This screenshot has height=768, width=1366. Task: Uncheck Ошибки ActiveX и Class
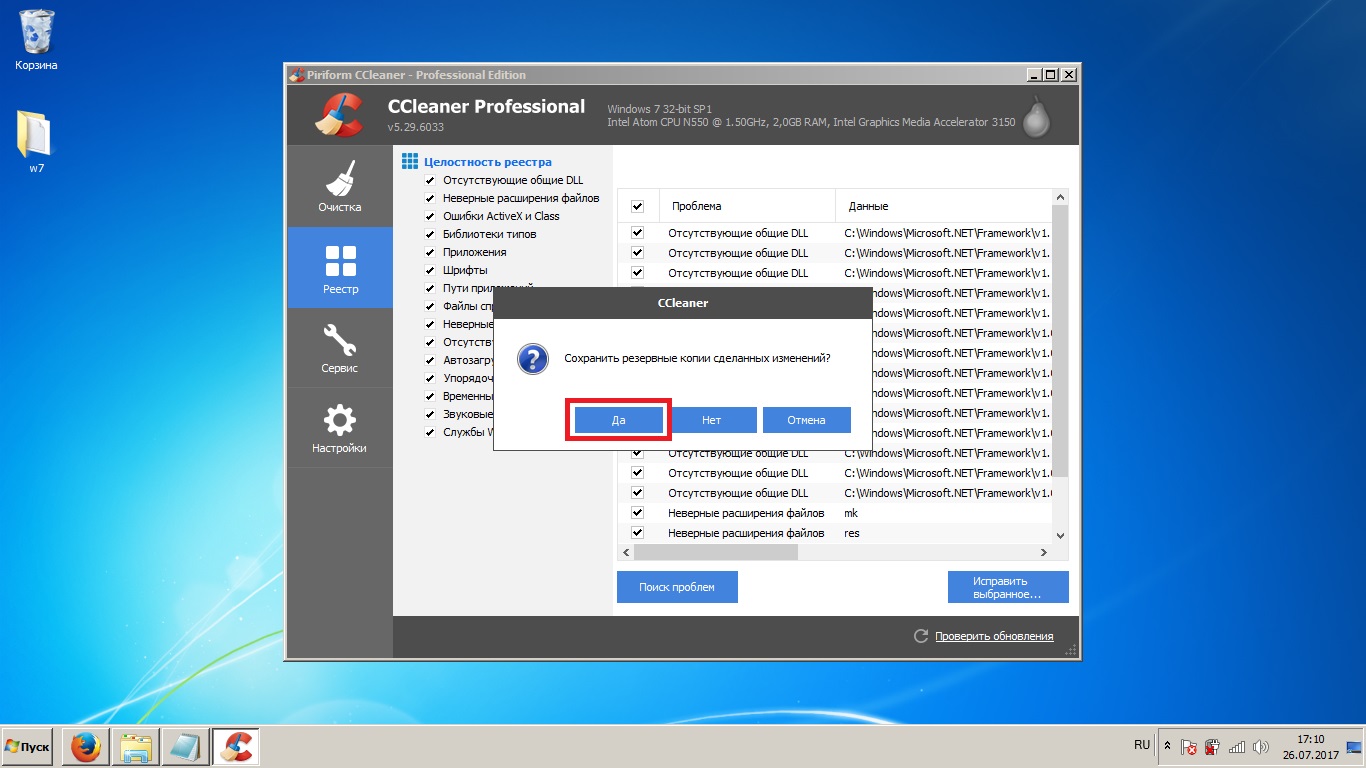430,216
